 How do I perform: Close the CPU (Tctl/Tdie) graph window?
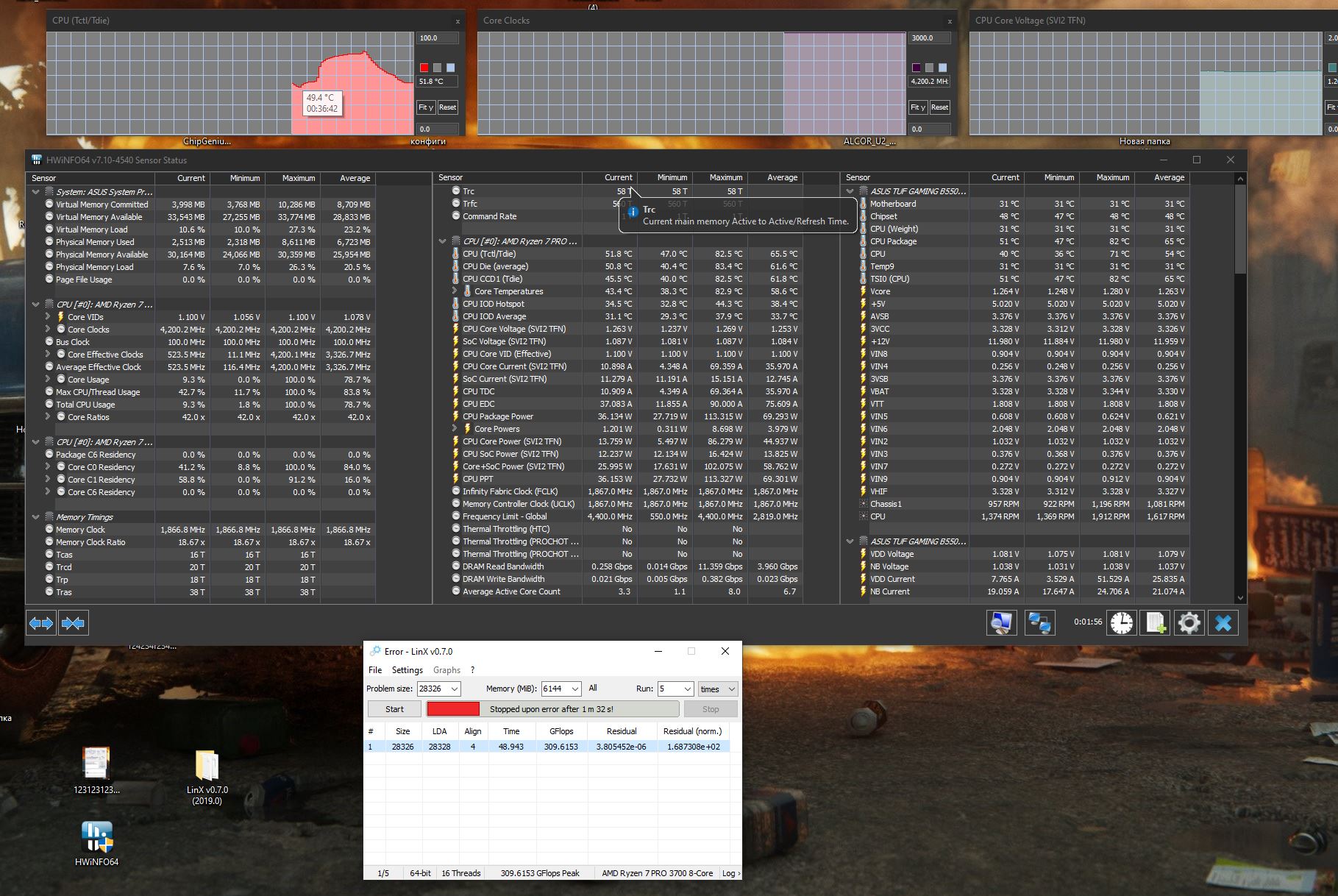pyautogui.click(x=457, y=21)
